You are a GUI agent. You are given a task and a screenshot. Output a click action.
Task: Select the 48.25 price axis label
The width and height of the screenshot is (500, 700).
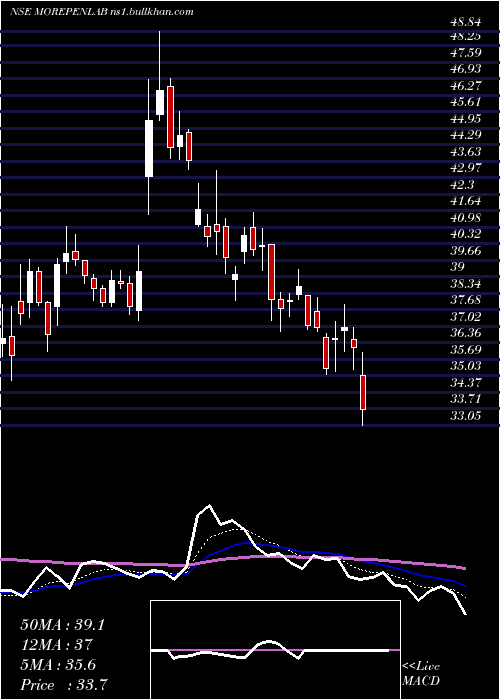tap(464, 37)
